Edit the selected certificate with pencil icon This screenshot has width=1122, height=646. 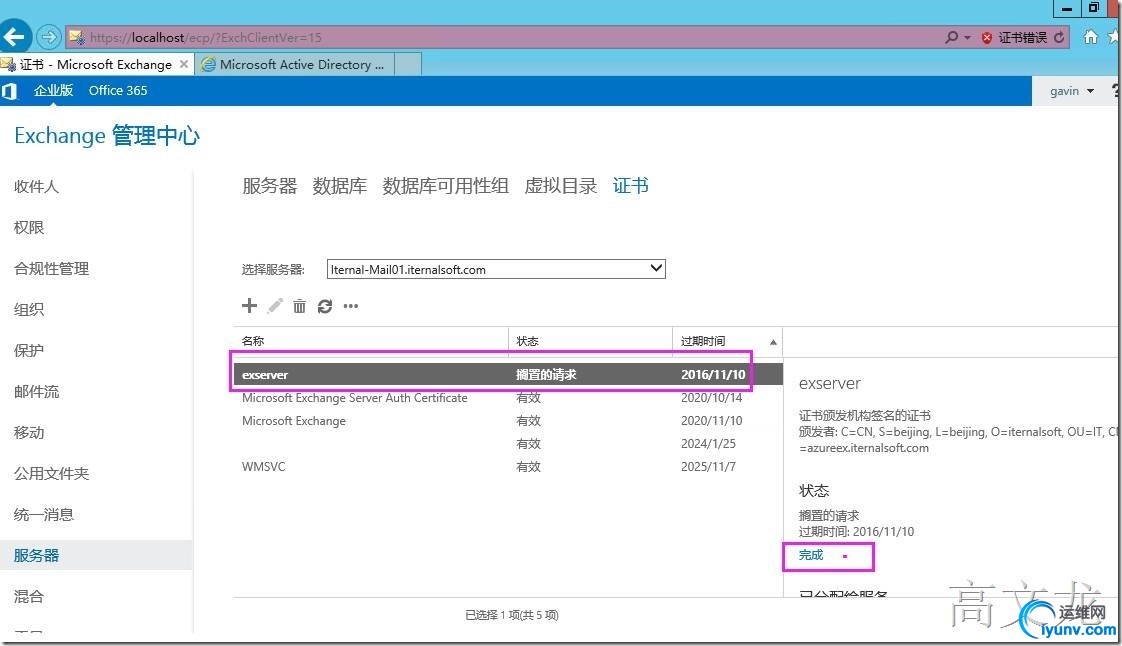point(275,306)
